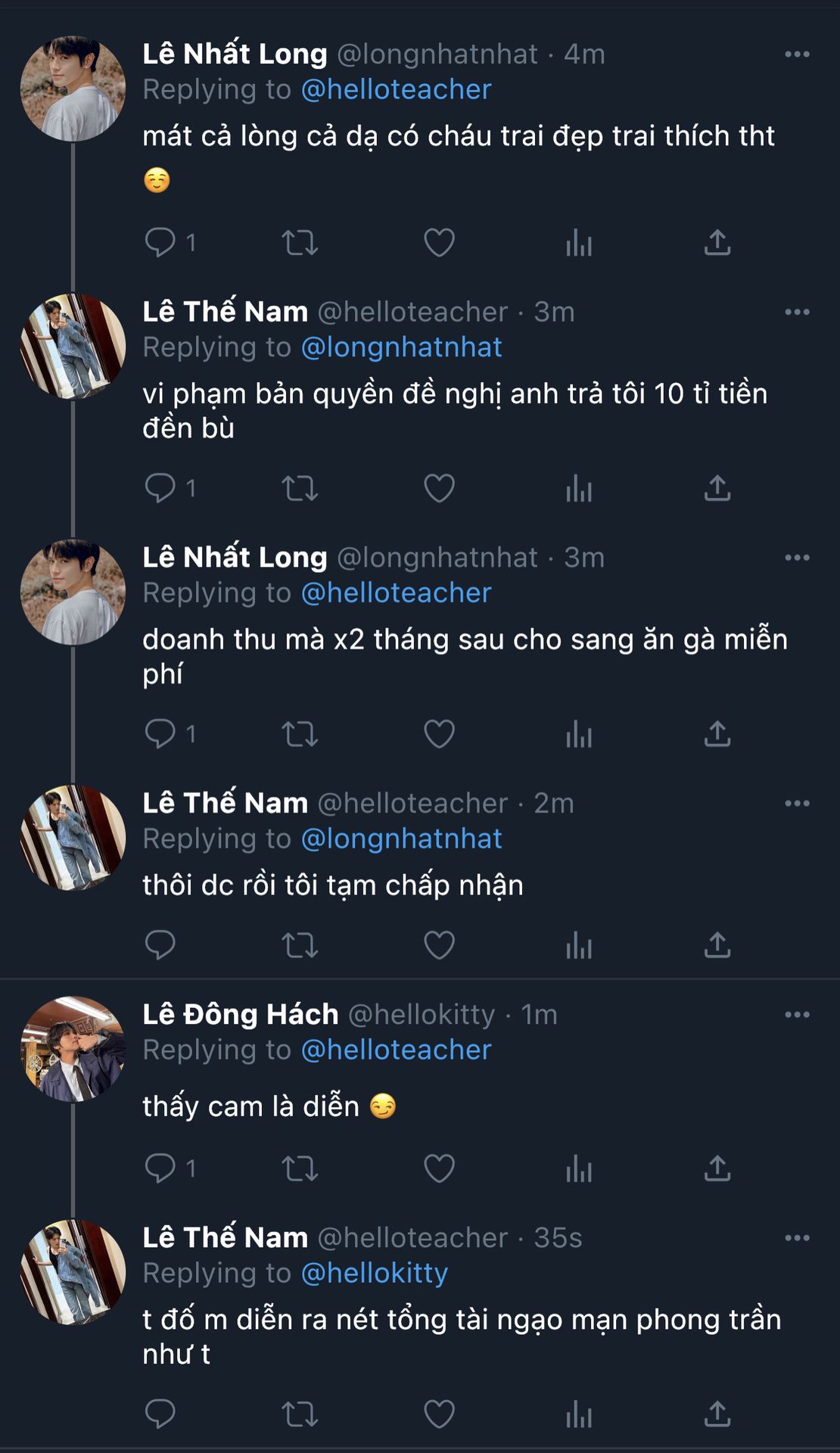Reply to the 'ăn gà miễn phí' tweet

(160, 734)
